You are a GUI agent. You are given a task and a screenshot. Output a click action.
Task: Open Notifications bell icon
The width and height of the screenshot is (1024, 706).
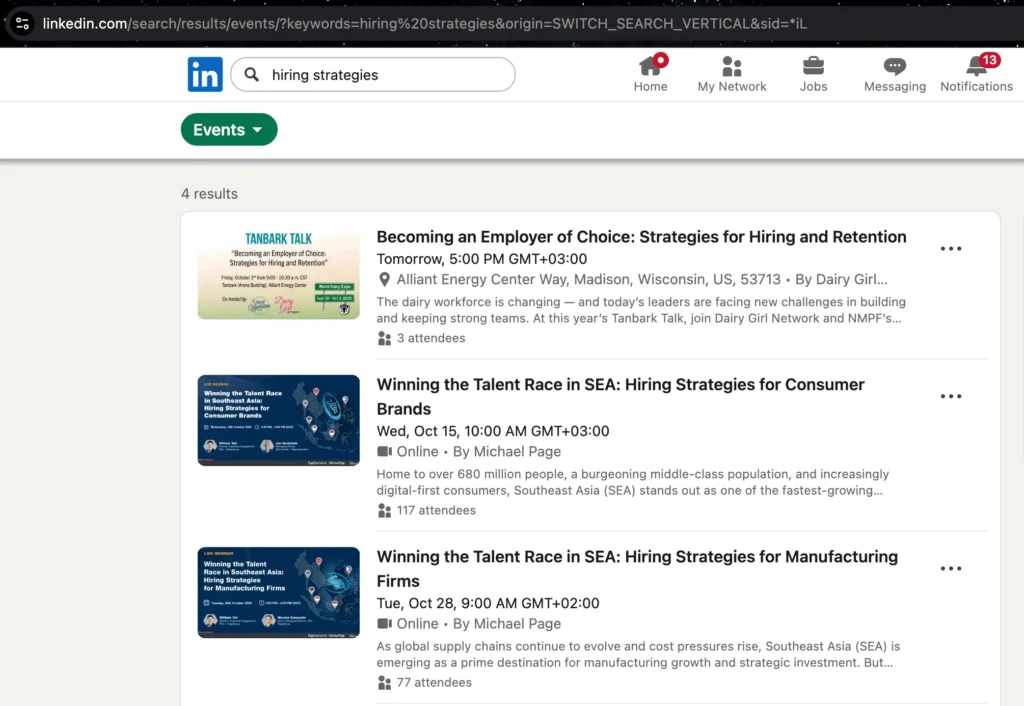[976, 66]
